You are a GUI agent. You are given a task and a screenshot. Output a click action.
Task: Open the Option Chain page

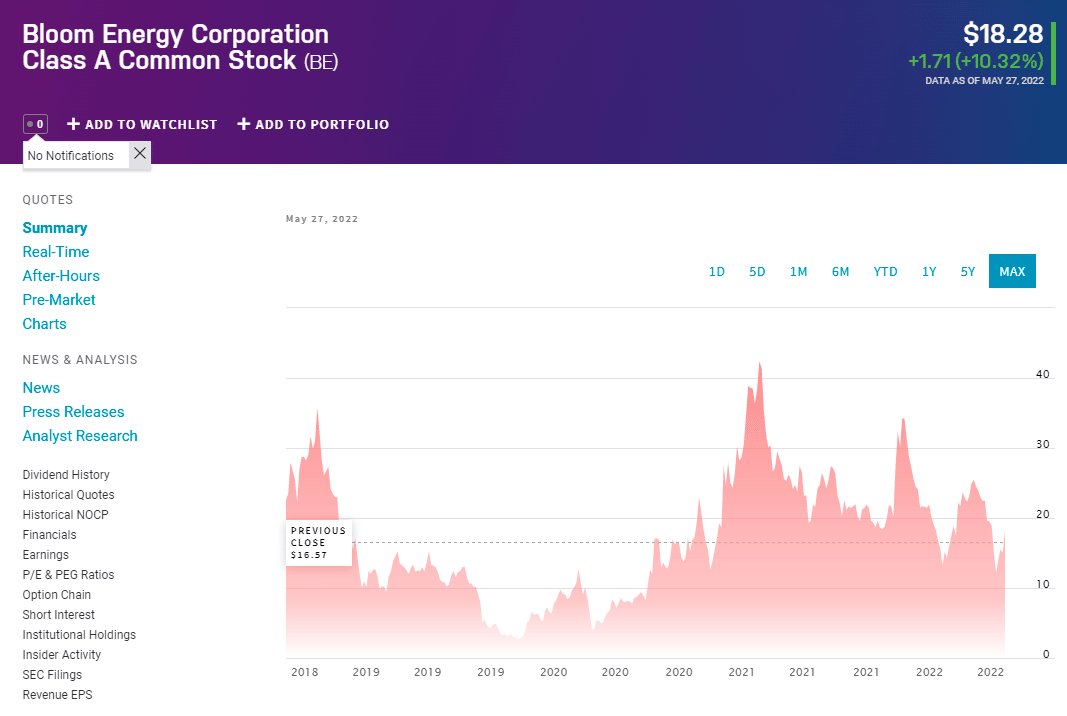tap(56, 595)
